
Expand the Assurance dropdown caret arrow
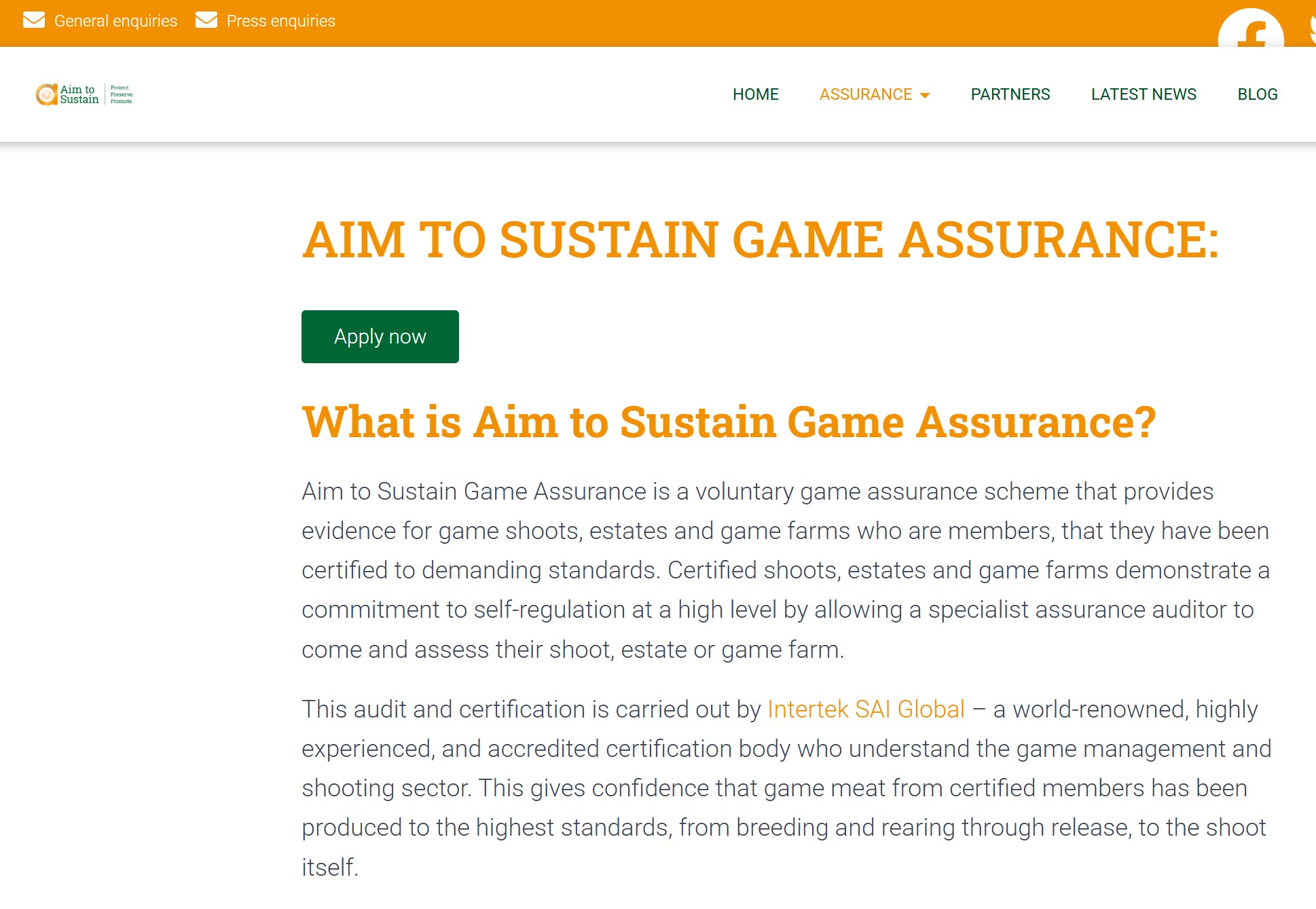925,95
